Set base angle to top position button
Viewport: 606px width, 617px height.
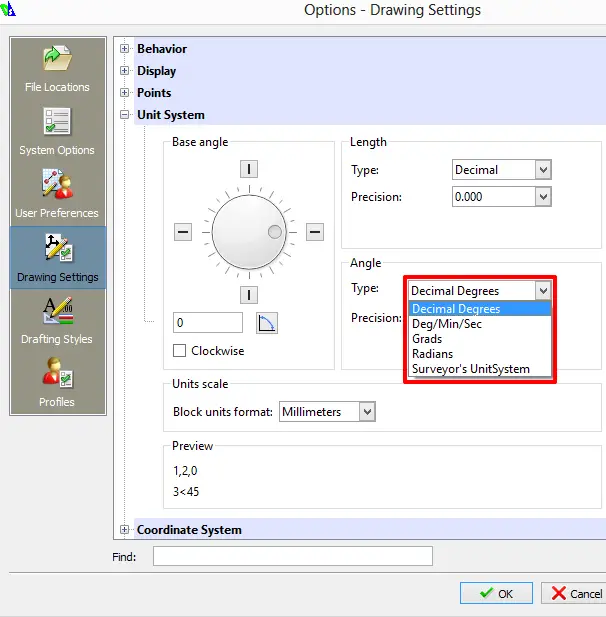point(249,169)
